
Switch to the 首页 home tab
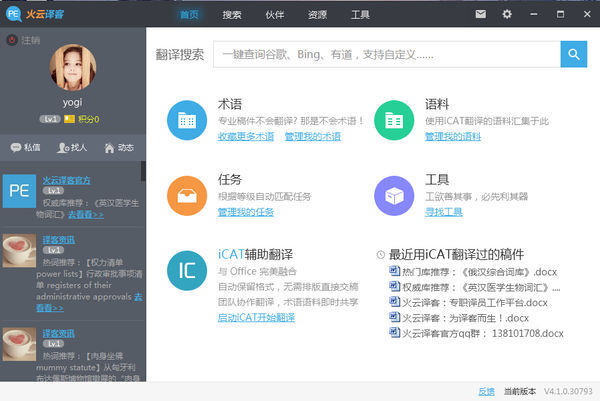[x=189, y=15]
